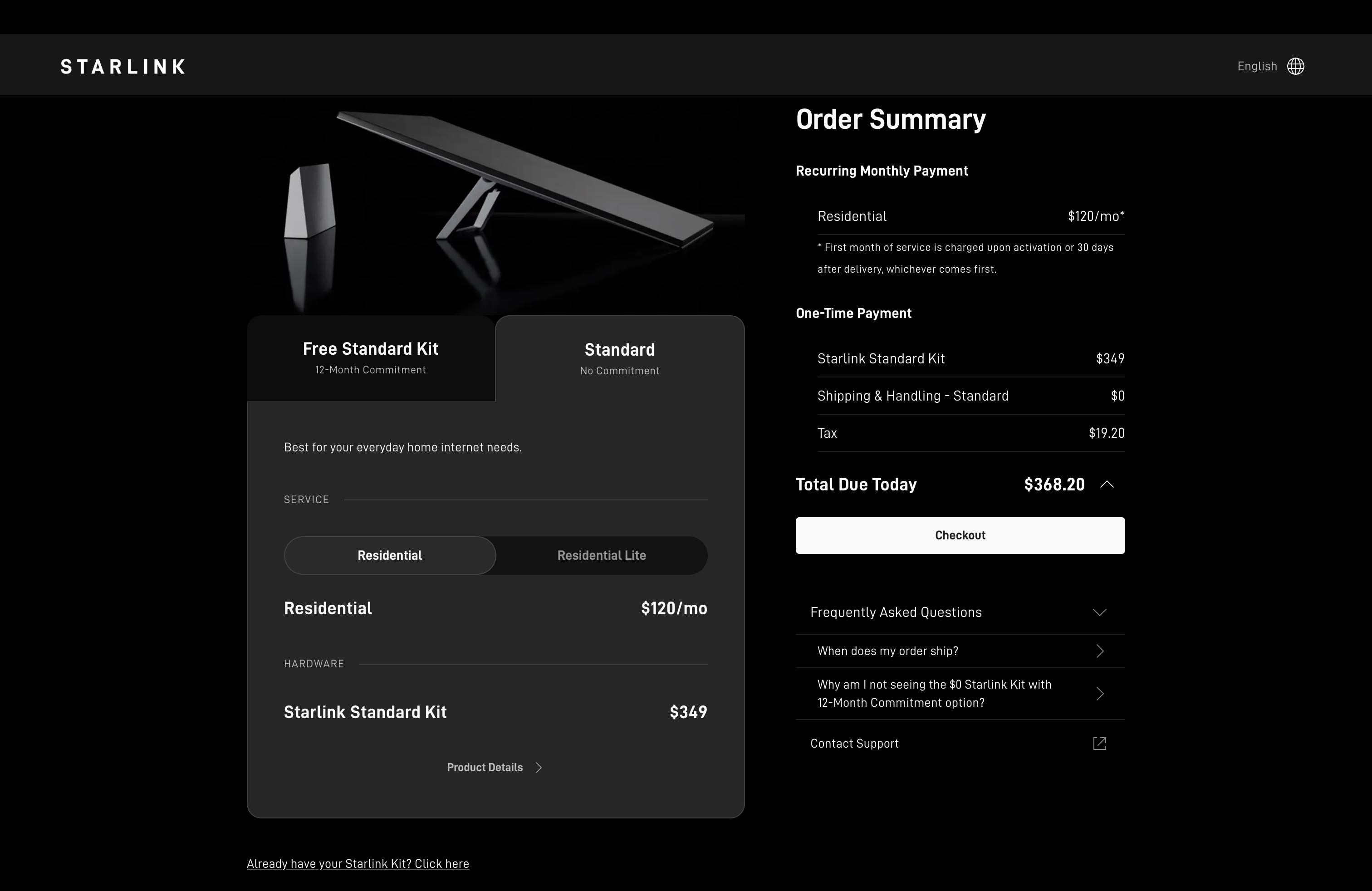Screen dimensions: 1372x891
Task: Click 'Already have your Starlink Kit?' link
Action: pyautogui.click(x=358, y=863)
